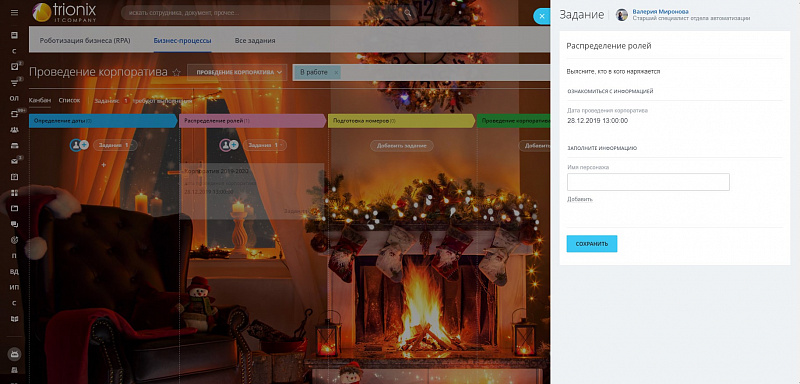Add a user in Определение даты column
This screenshot has height=384, width=800.
[84, 145]
